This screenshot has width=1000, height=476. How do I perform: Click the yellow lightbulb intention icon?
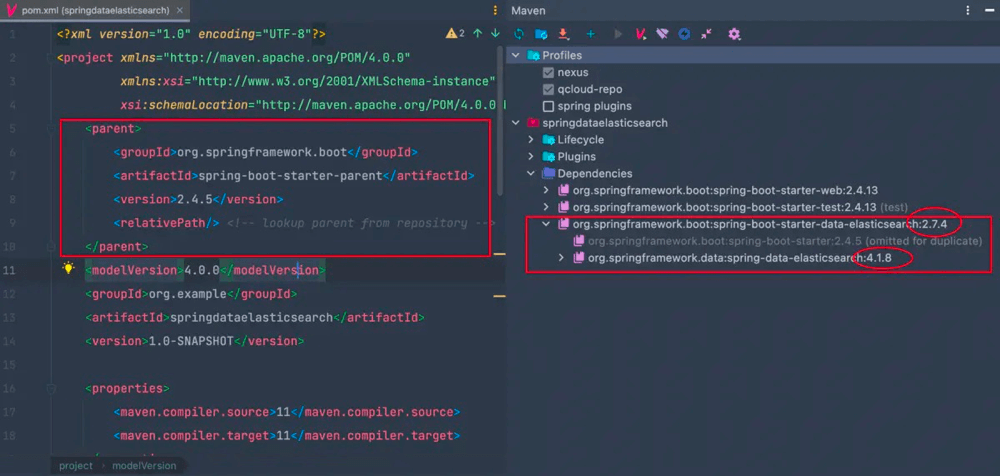68,269
